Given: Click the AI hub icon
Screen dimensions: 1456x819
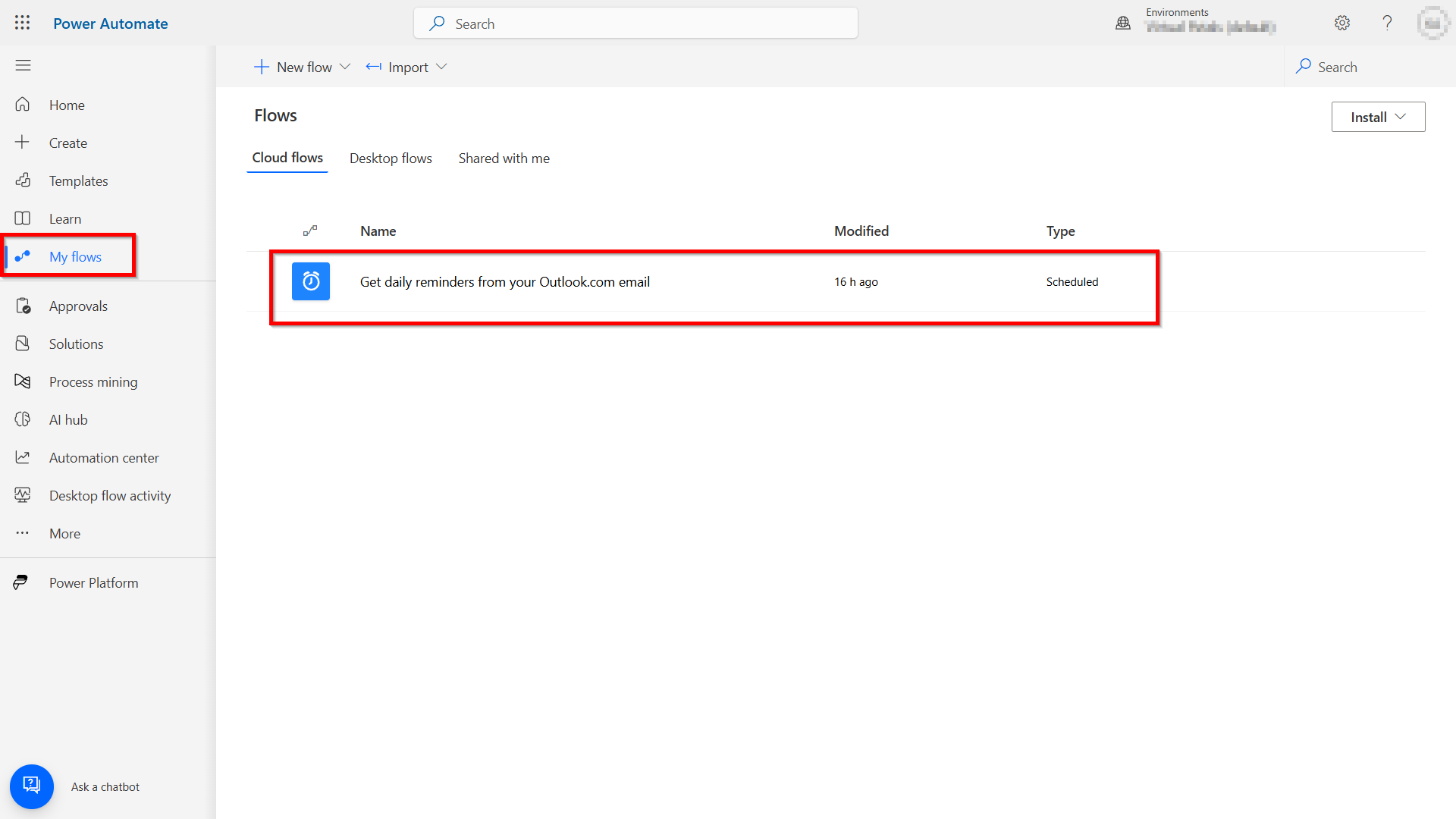Looking at the screenshot, I should [x=23, y=419].
